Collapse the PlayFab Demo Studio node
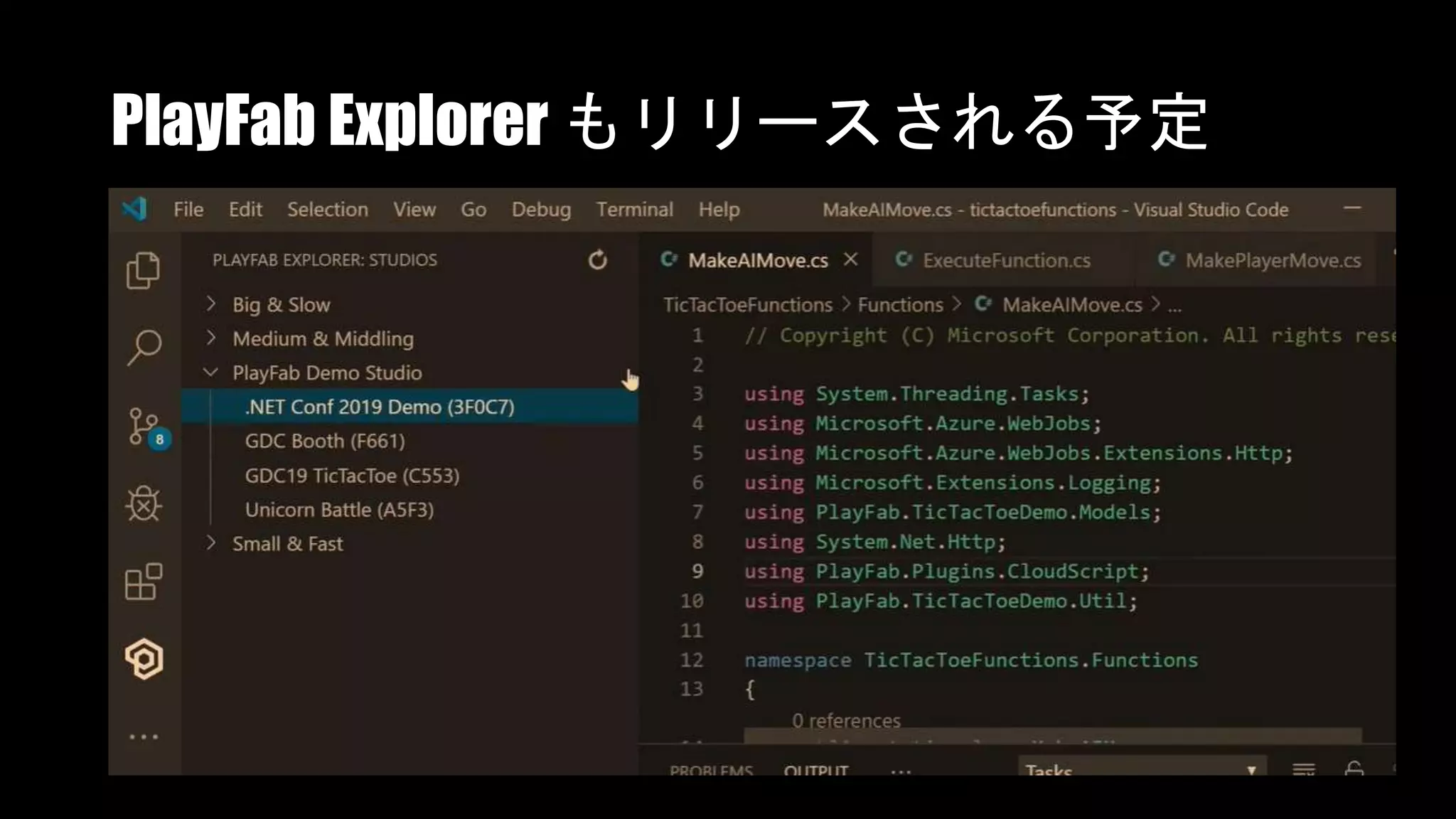1456x819 pixels. pyautogui.click(x=210, y=372)
